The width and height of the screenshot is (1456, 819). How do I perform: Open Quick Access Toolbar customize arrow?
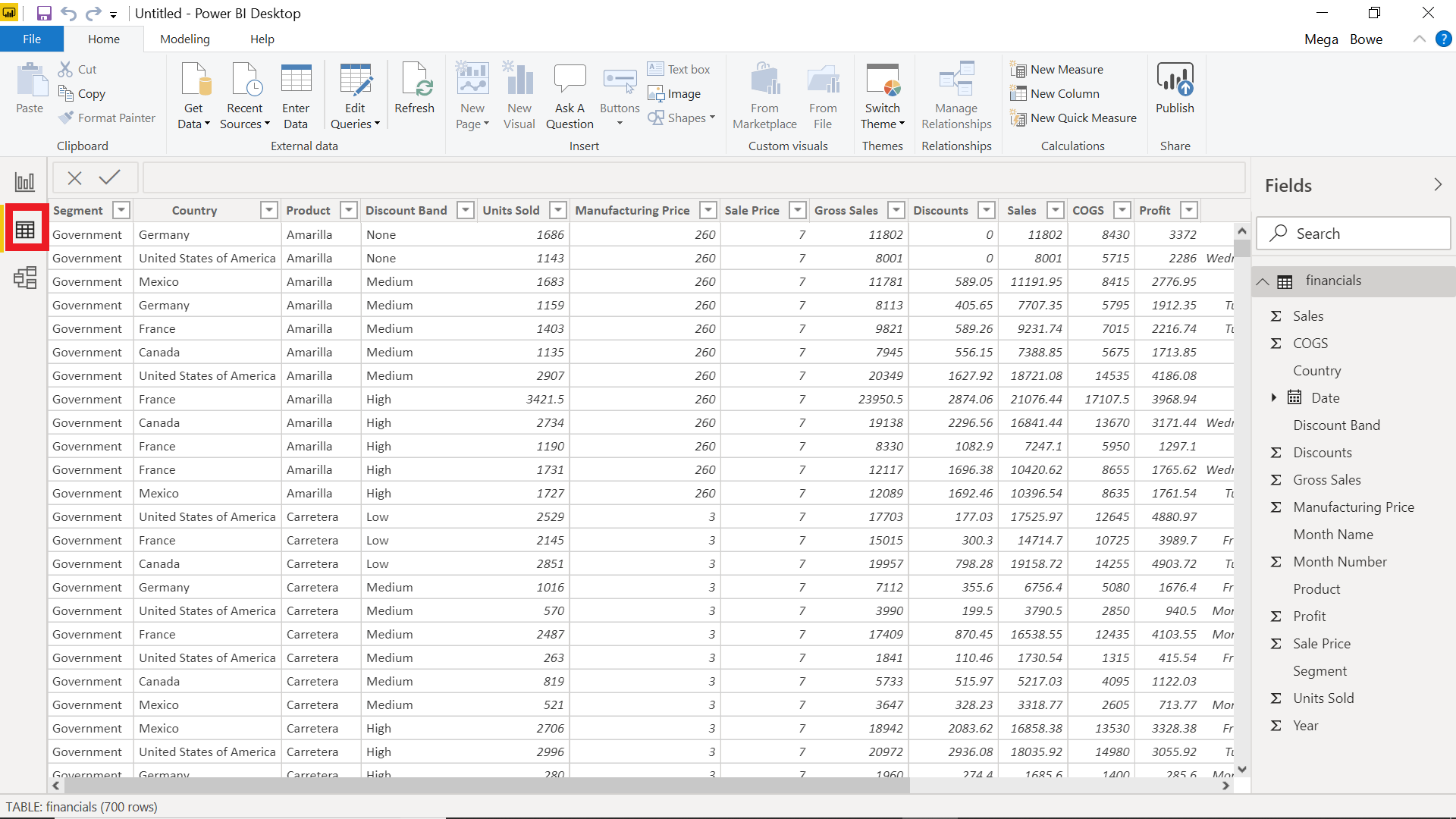tap(113, 14)
